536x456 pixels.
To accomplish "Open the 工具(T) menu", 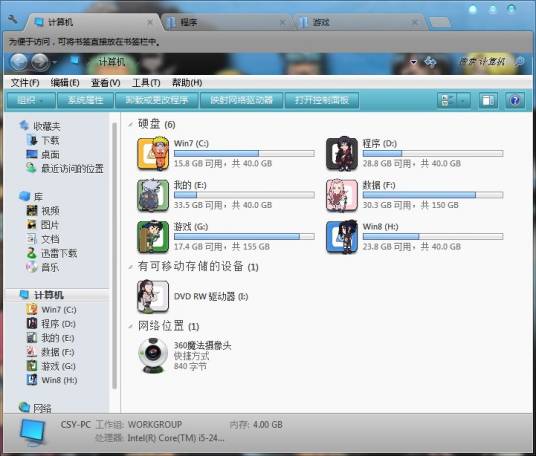I will [x=146, y=83].
